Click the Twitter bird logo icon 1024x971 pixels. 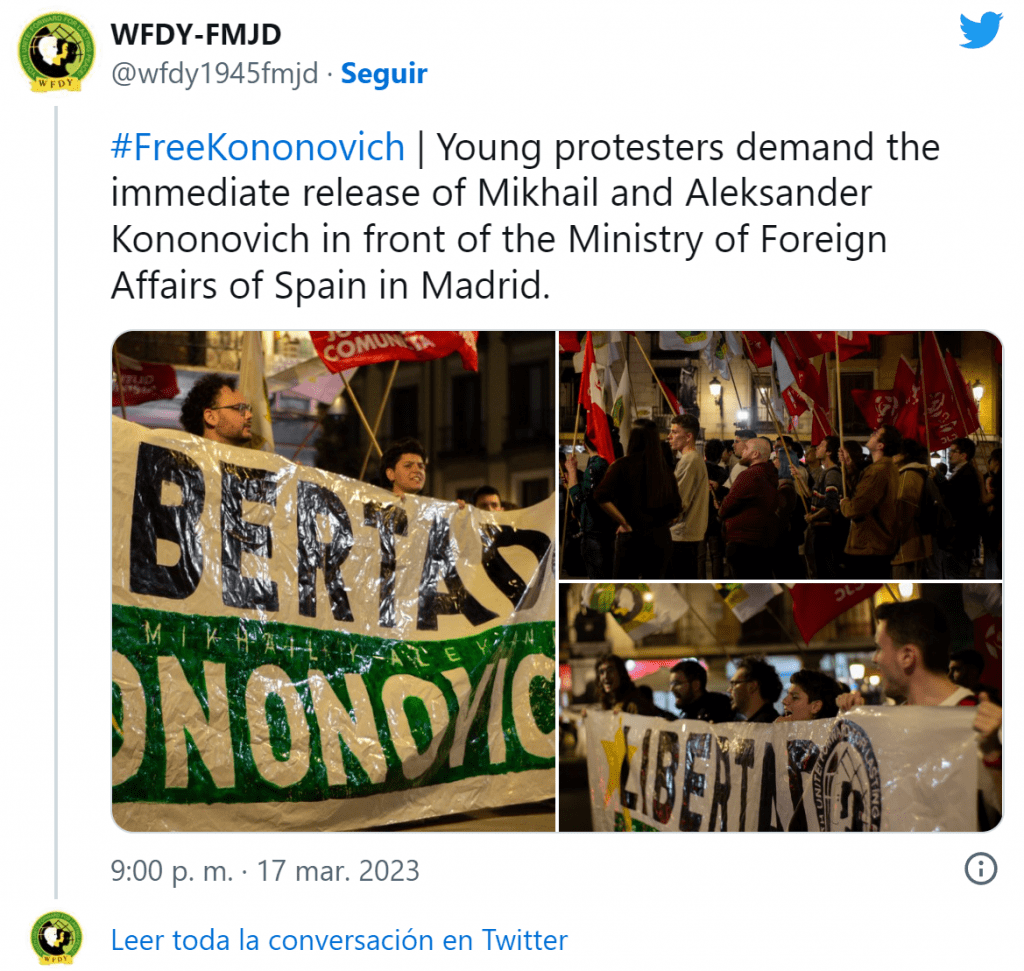980,30
